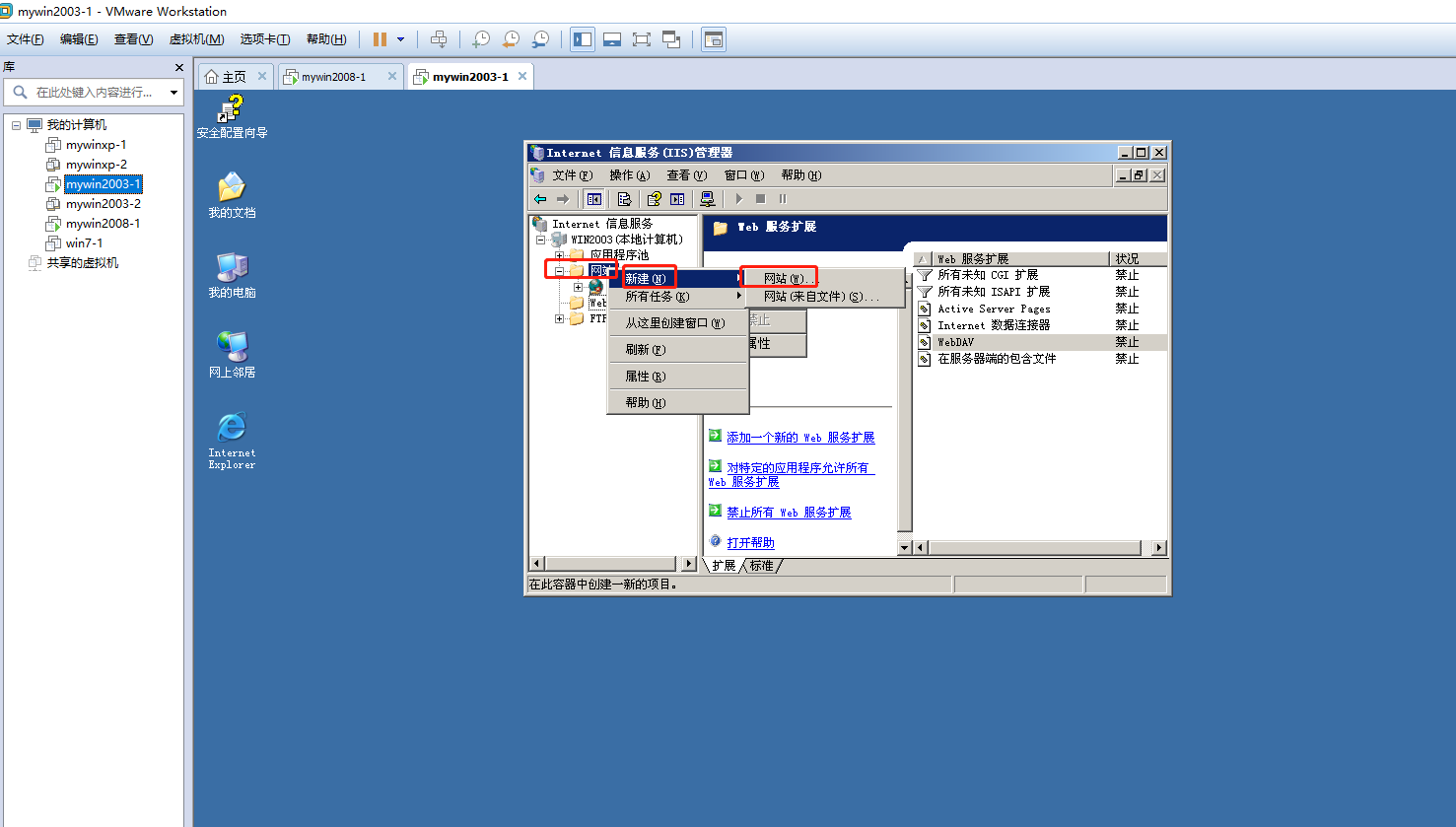Open the 我的文档 desktop icon
Screen dimensions: 1456x827
232,195
